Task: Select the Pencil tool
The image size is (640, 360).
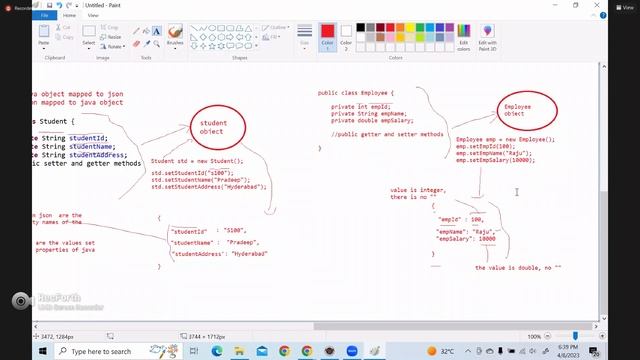Action: (136, 31)
